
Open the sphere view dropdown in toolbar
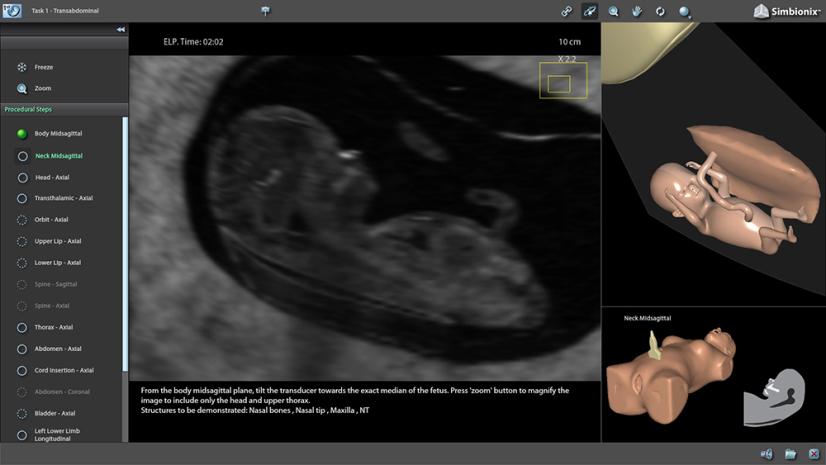686,12
